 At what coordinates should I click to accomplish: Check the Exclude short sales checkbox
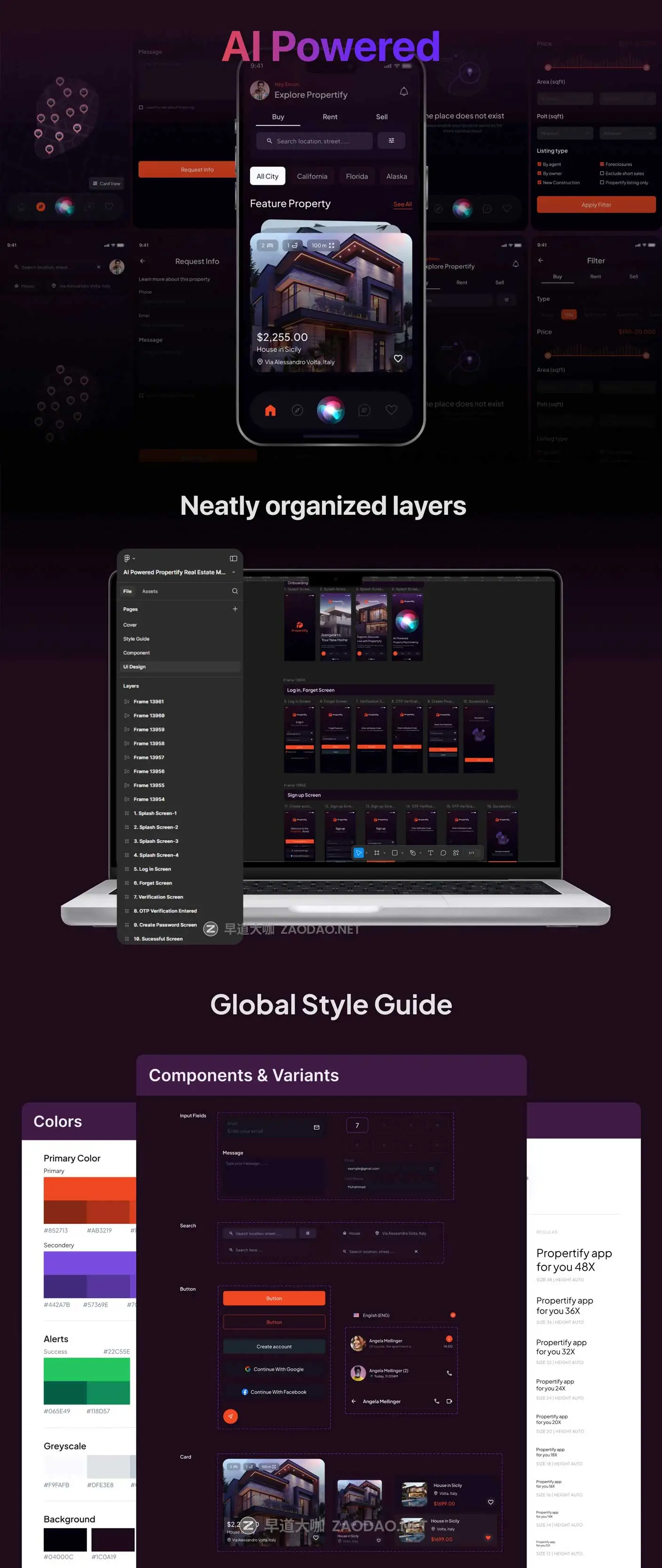(x=602, y=173)
